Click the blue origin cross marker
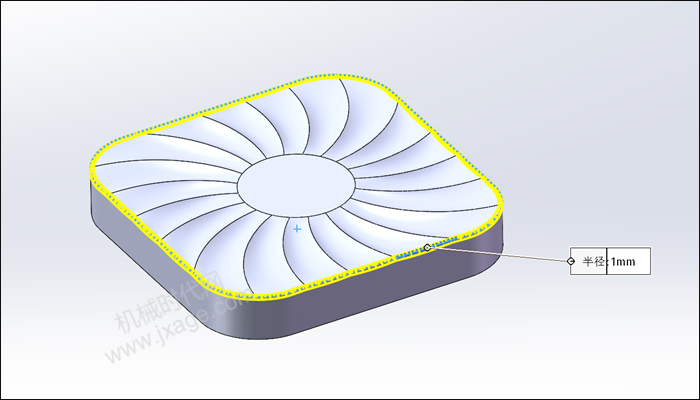This screenshot has height=400, width=700. point(297,229)
